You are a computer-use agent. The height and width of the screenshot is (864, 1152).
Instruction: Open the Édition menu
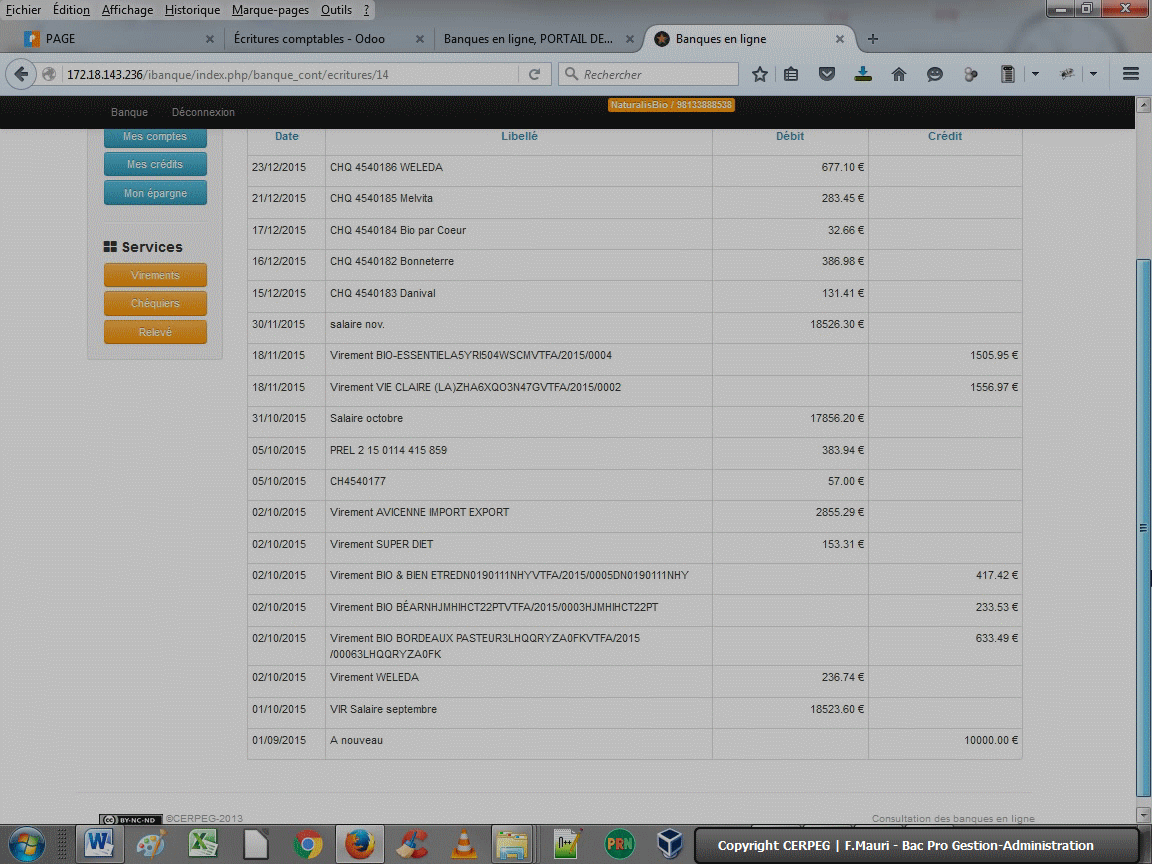point(71,10)
